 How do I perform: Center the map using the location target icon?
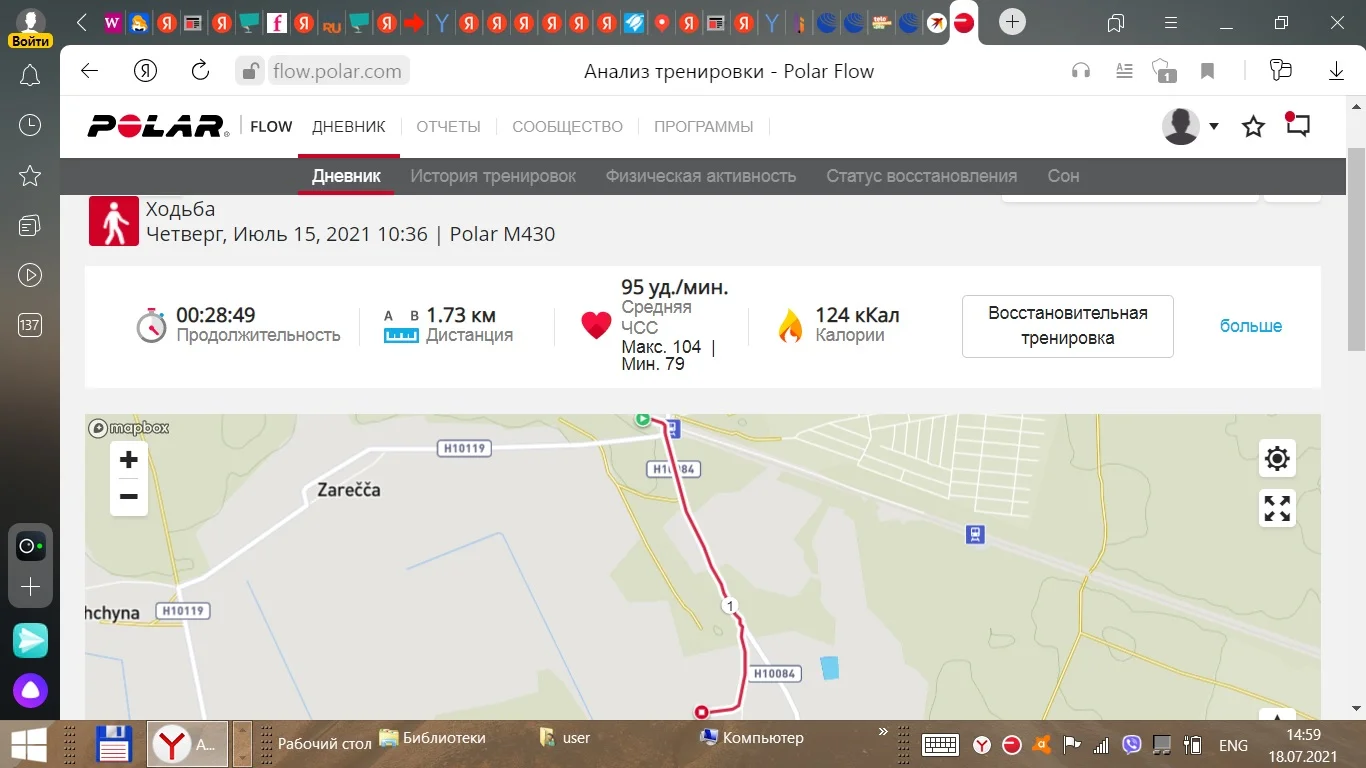point(1277,459)
